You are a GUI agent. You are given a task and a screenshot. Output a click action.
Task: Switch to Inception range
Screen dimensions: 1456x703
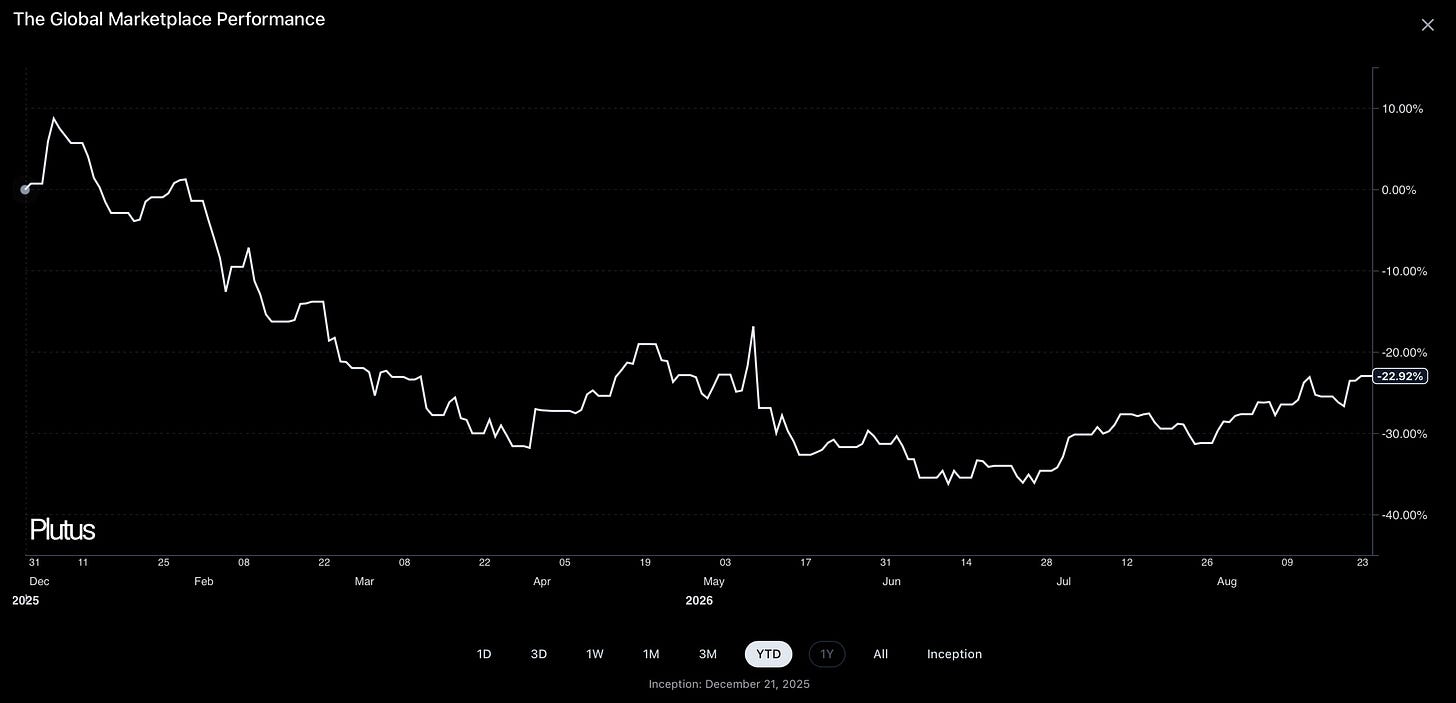pos(955,654)
